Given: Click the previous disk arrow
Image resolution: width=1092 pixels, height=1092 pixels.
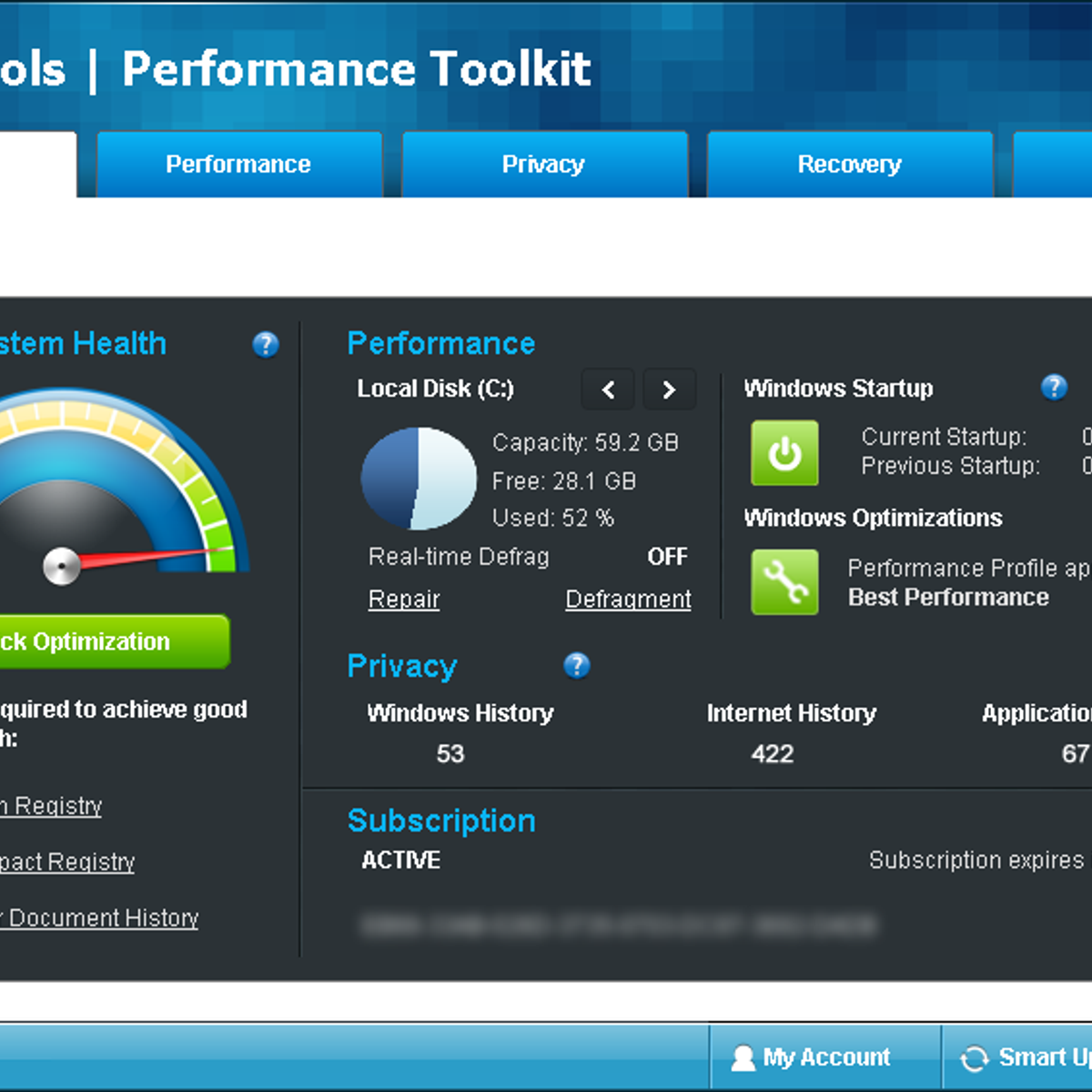Looking at the screenshot, I should [607, 389].
